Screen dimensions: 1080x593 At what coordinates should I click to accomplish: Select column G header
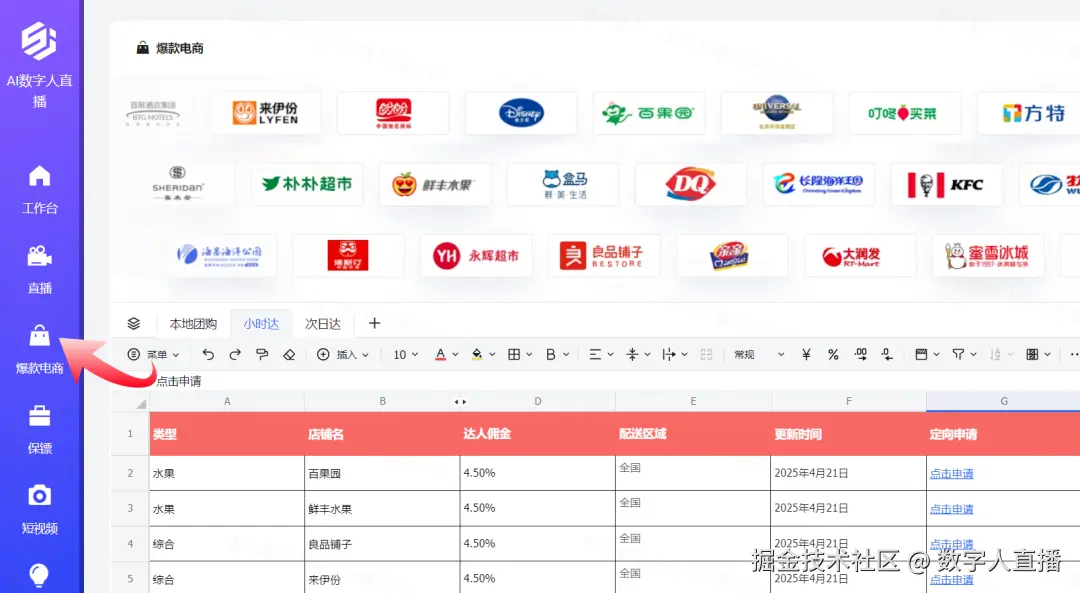click(1003, 402)
